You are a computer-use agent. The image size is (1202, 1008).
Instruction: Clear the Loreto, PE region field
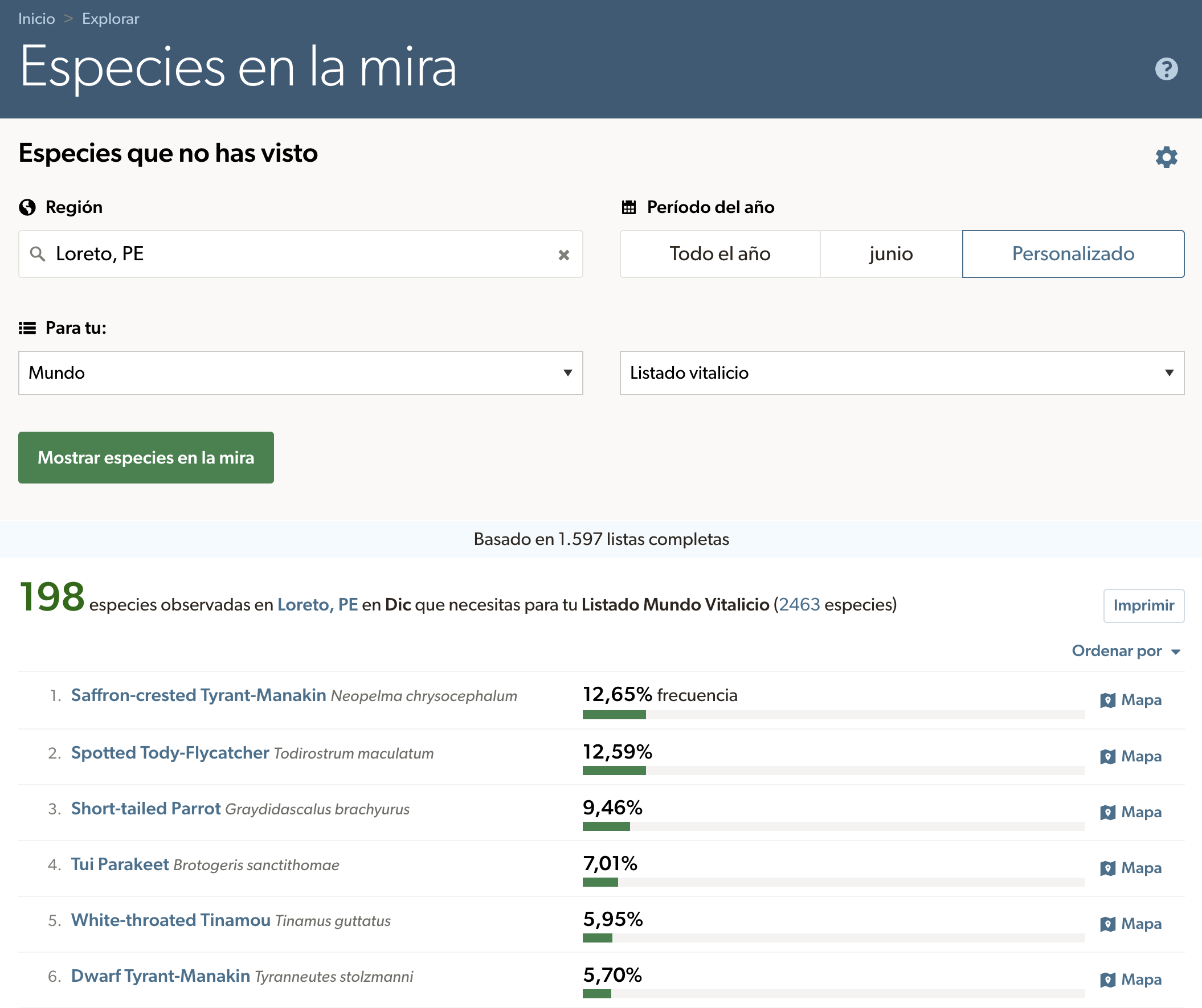564,255
